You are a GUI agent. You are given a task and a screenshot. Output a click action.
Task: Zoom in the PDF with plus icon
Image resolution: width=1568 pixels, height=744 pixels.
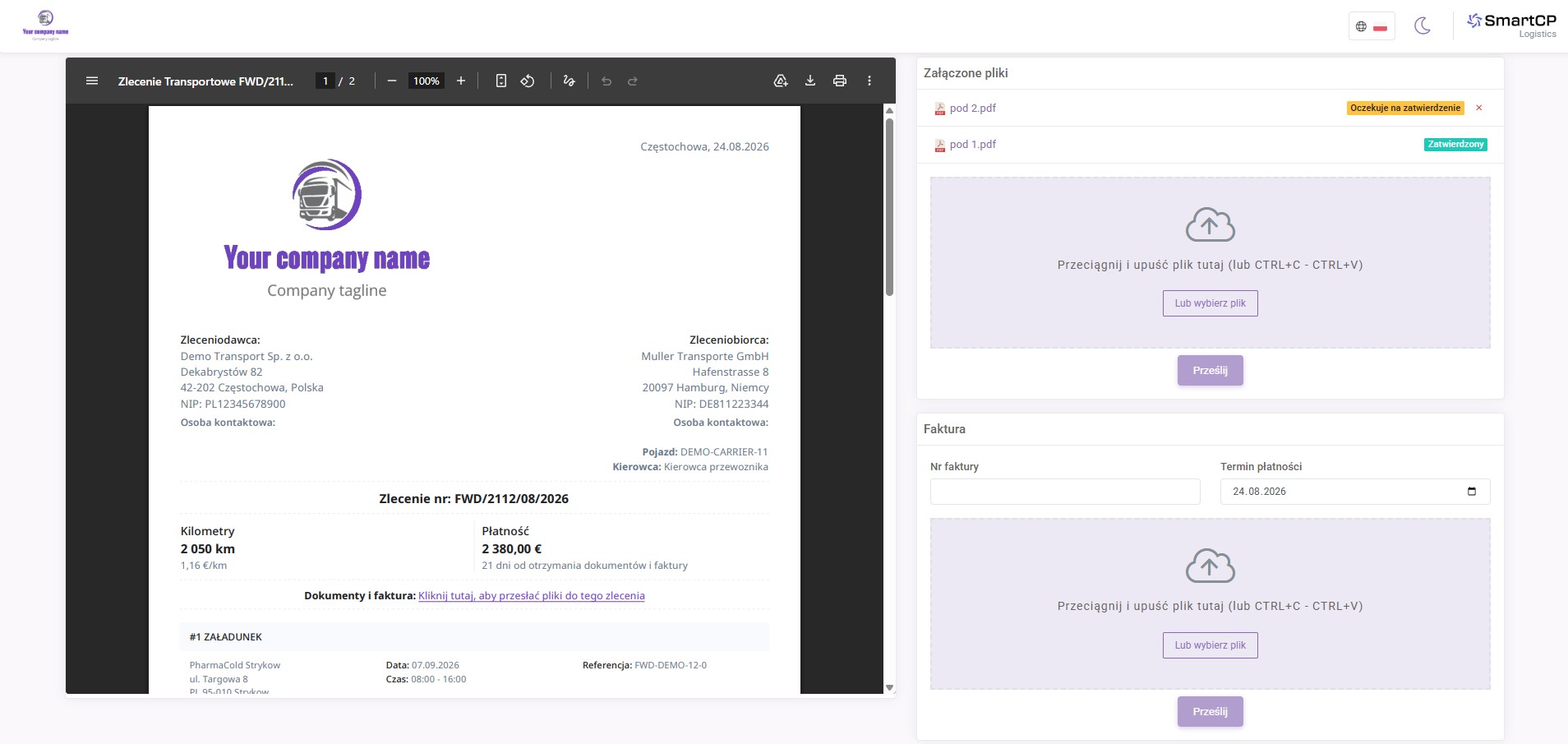[461, 81]
